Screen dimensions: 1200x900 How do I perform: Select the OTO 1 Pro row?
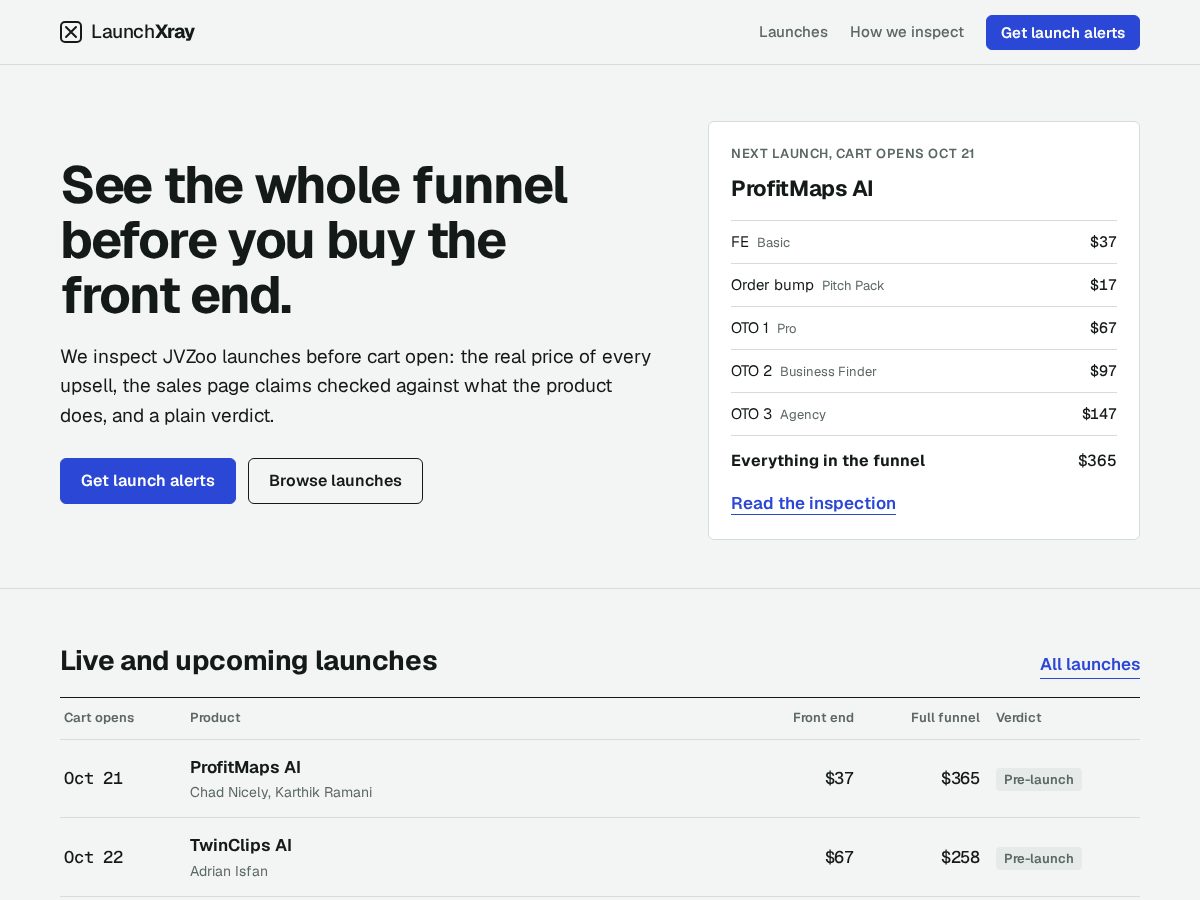[x=924, y=328]
